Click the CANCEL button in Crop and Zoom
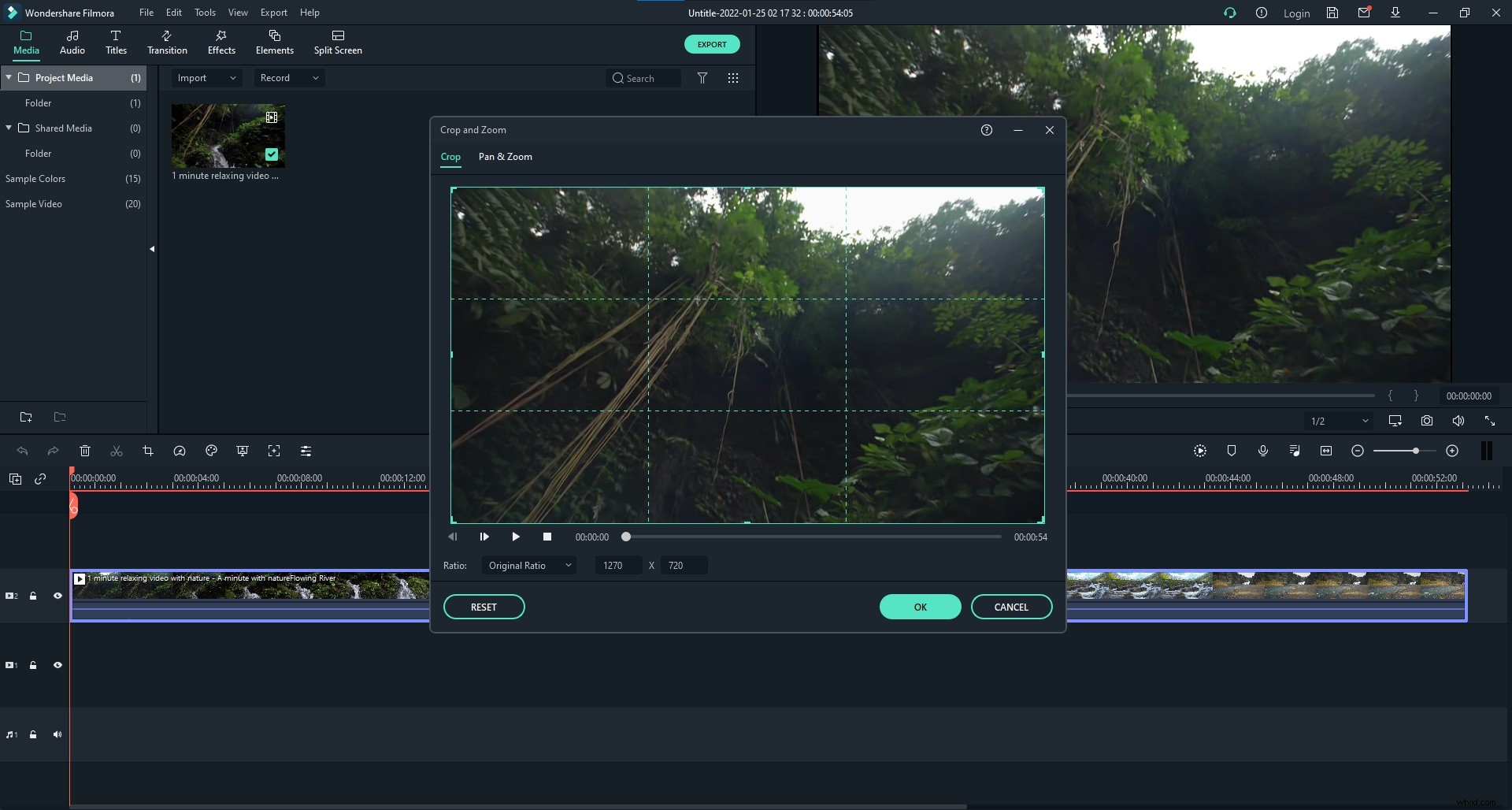This screenshot has width=1512, height=810. click(x=1012, y=607)
